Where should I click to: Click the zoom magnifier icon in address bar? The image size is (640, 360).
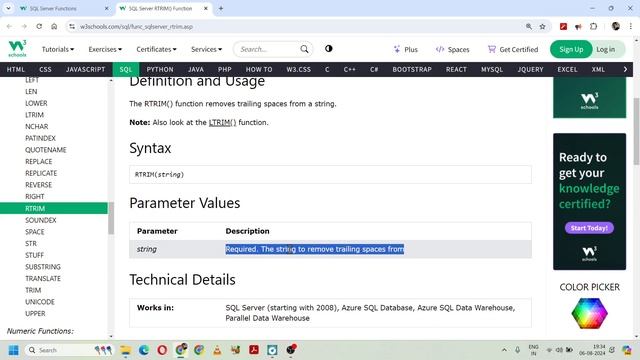529,27
